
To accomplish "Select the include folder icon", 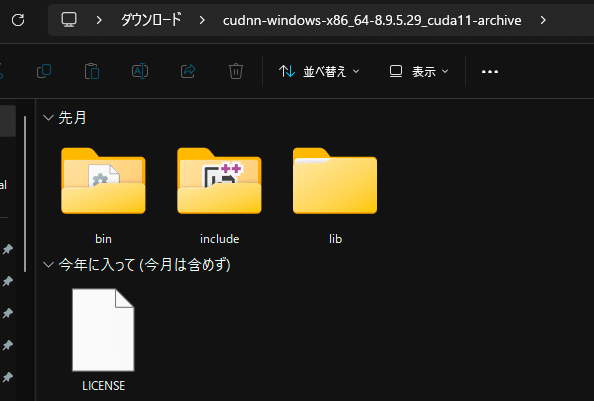I will [x=219, y=181].
